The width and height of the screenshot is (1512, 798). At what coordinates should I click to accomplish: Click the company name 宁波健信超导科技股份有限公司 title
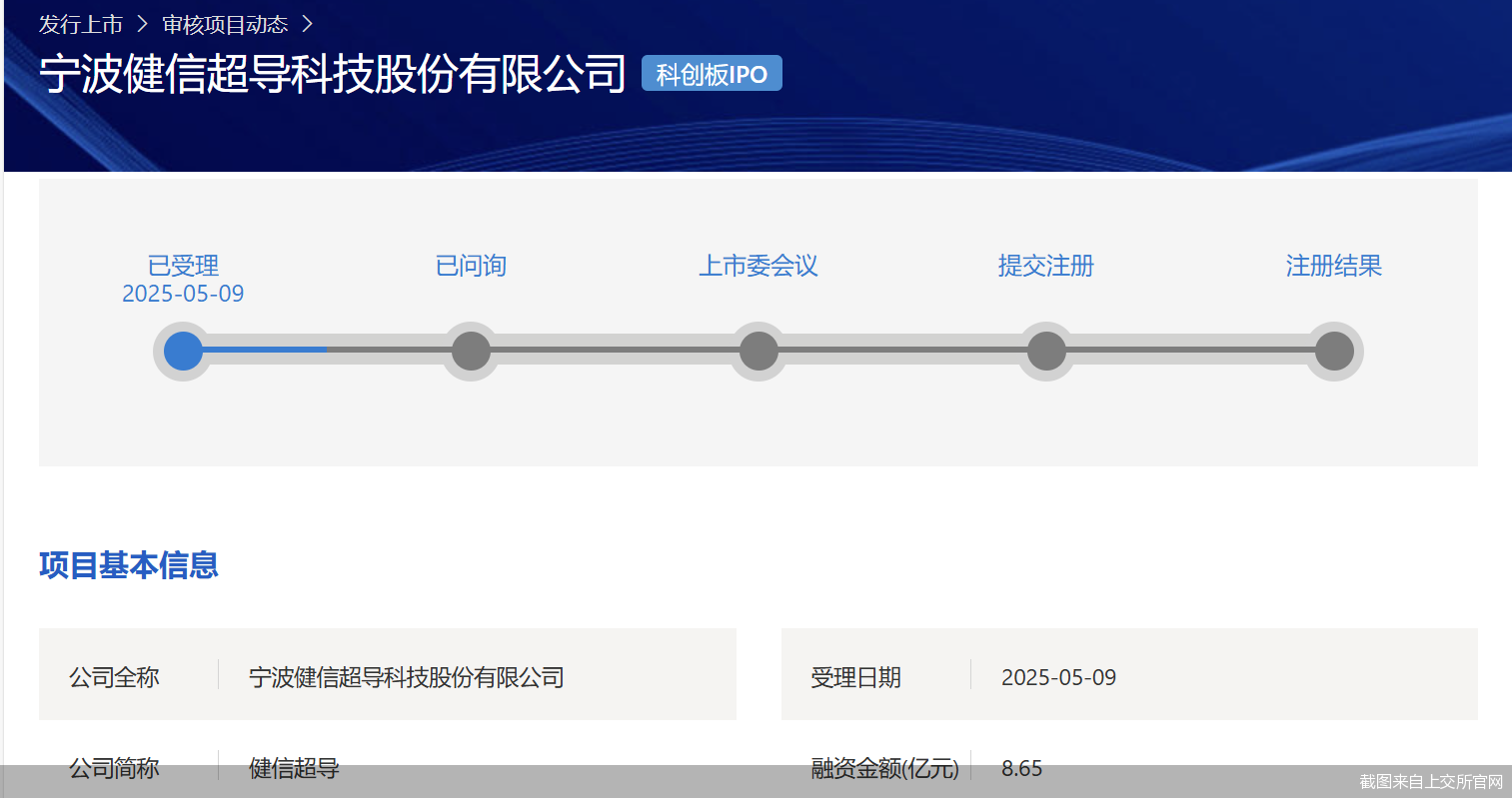(x=333, y=73)
